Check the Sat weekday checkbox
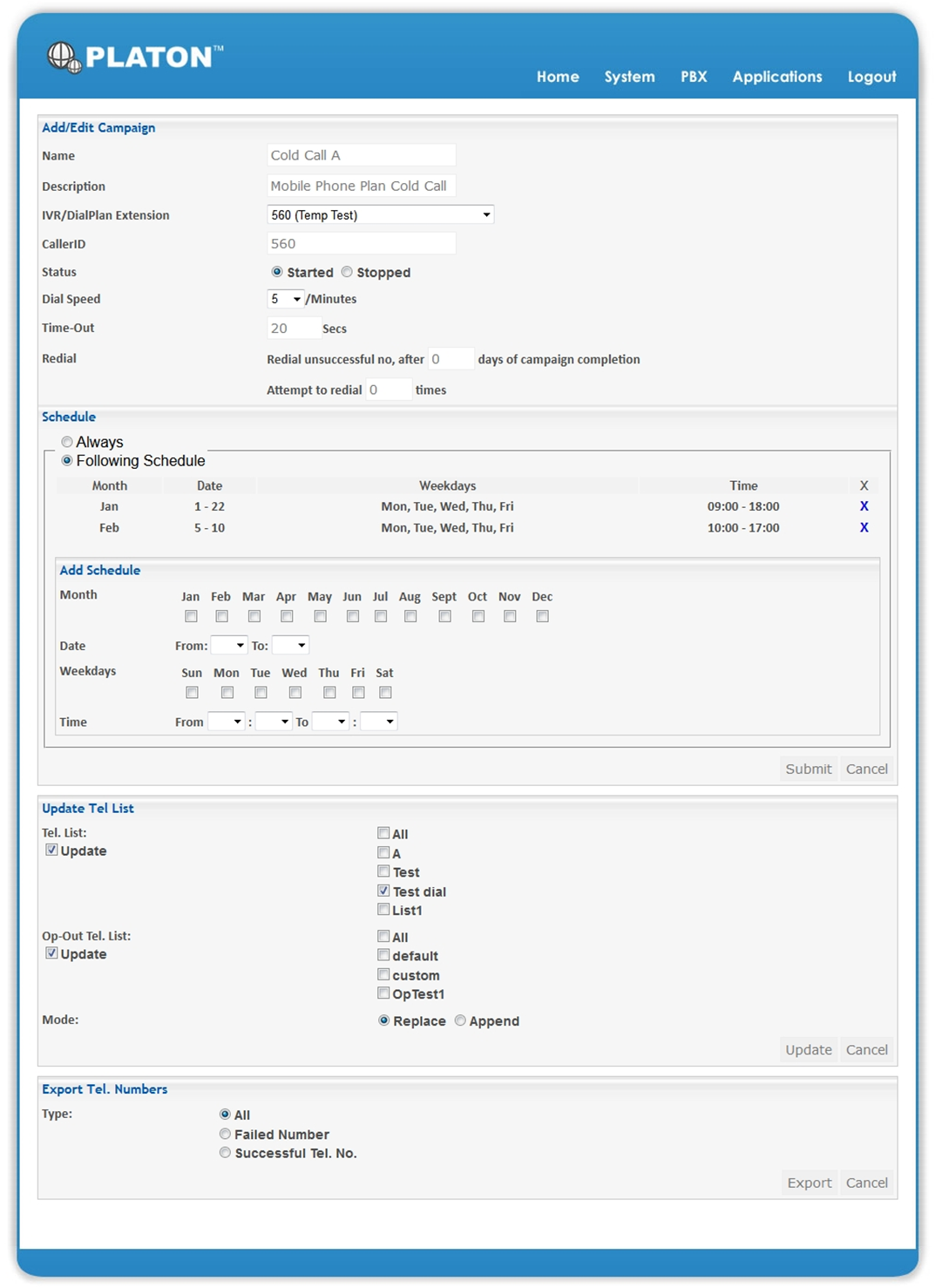942x1288 pixels. click(x=385, y=693)
